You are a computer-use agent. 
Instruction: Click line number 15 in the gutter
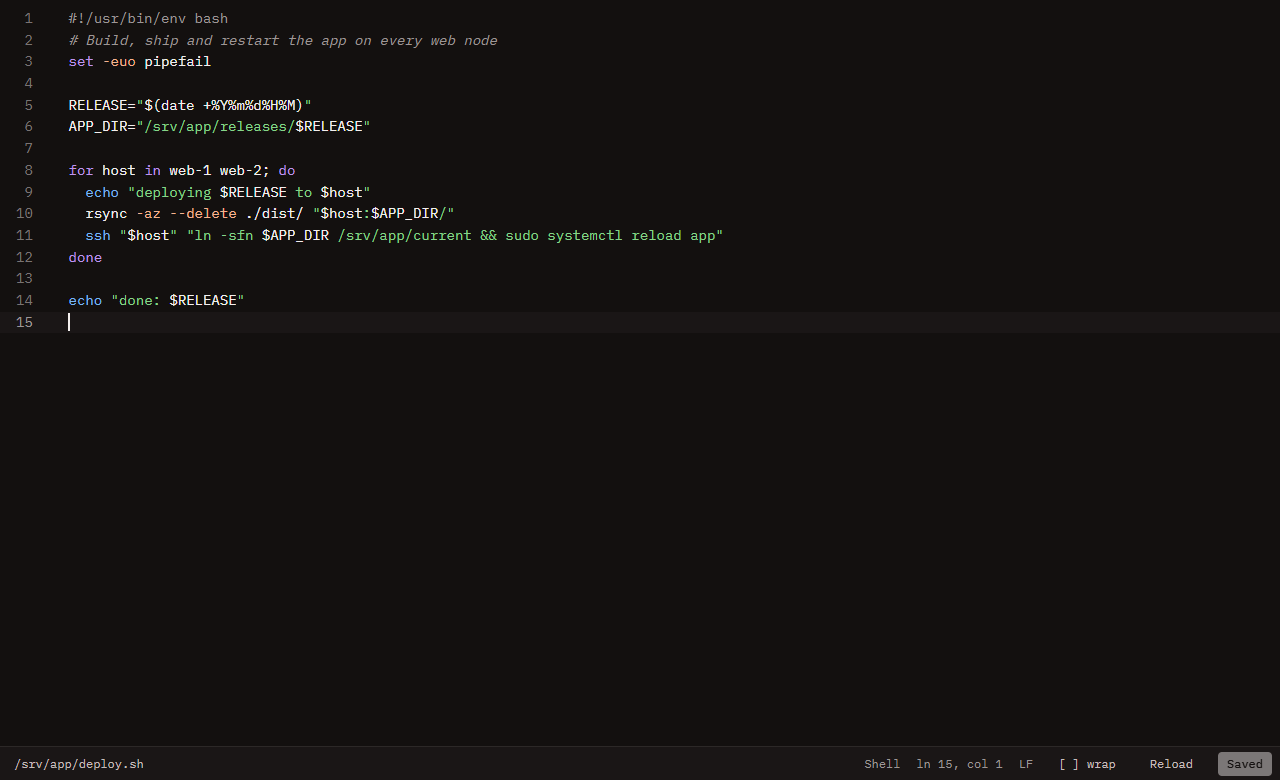click(x=24, y=322)
